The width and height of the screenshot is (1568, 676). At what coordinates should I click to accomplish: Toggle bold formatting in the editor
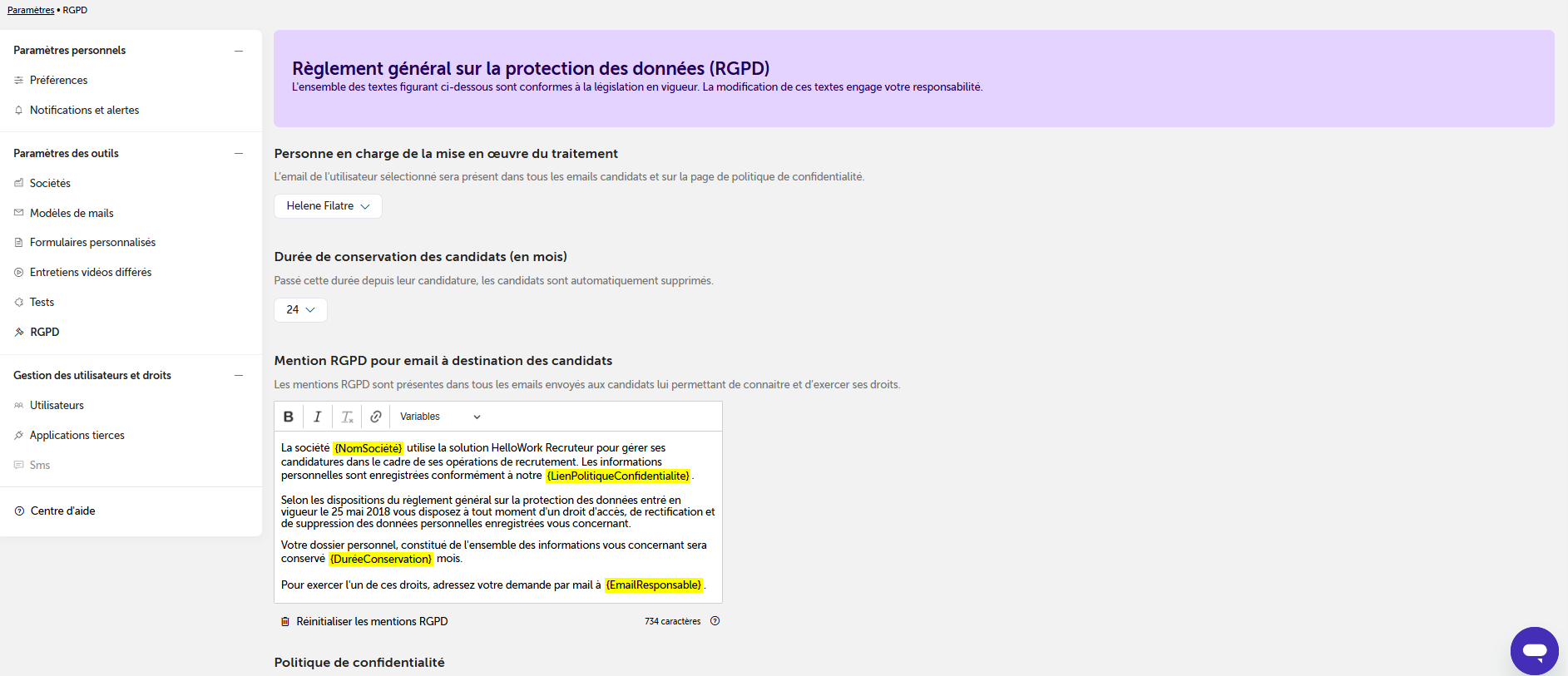point(289,417)
